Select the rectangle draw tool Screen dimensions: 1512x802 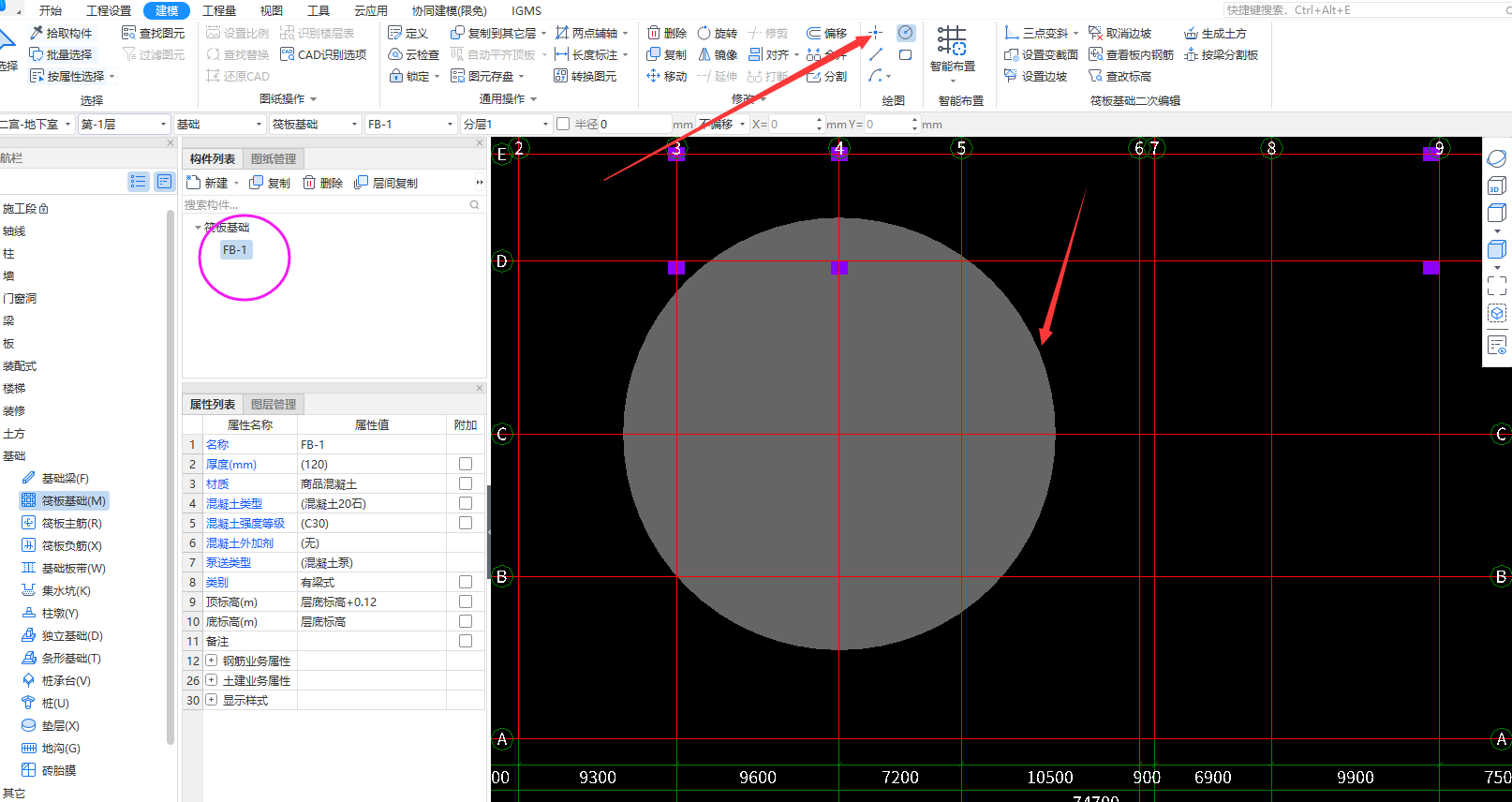906,54
